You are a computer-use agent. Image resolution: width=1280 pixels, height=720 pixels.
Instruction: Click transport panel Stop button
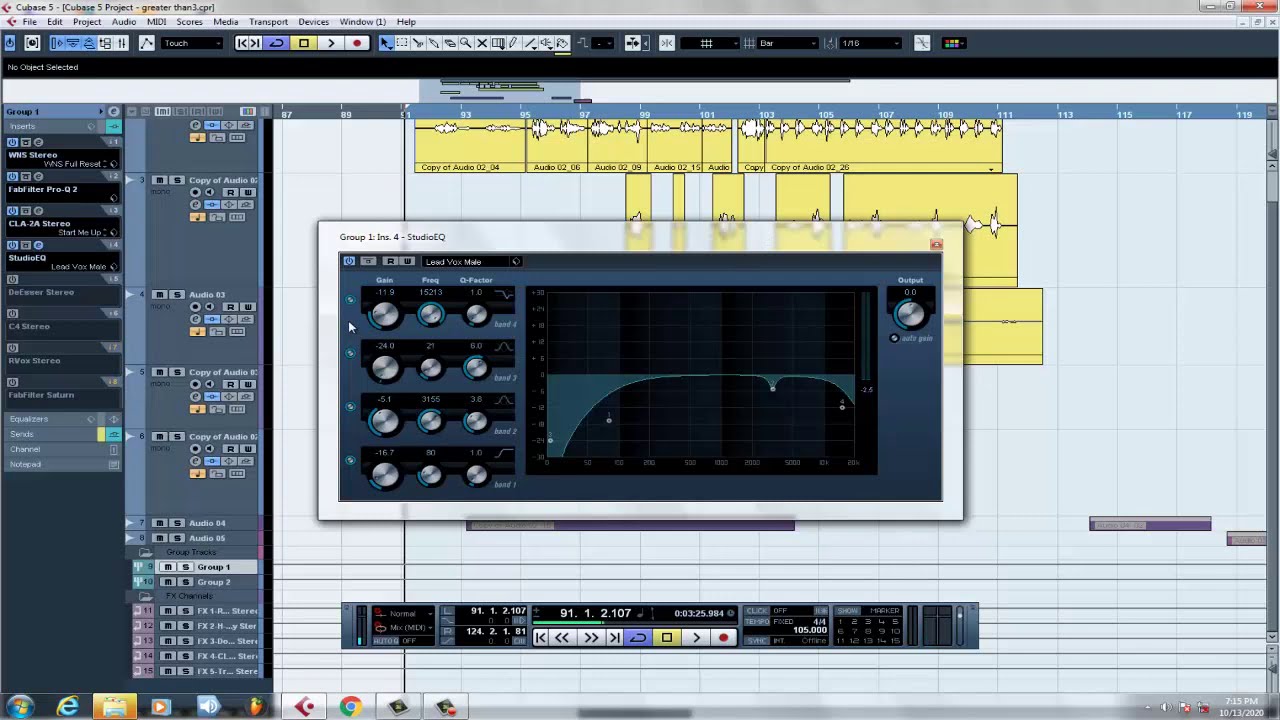click(x=667, y=637)
